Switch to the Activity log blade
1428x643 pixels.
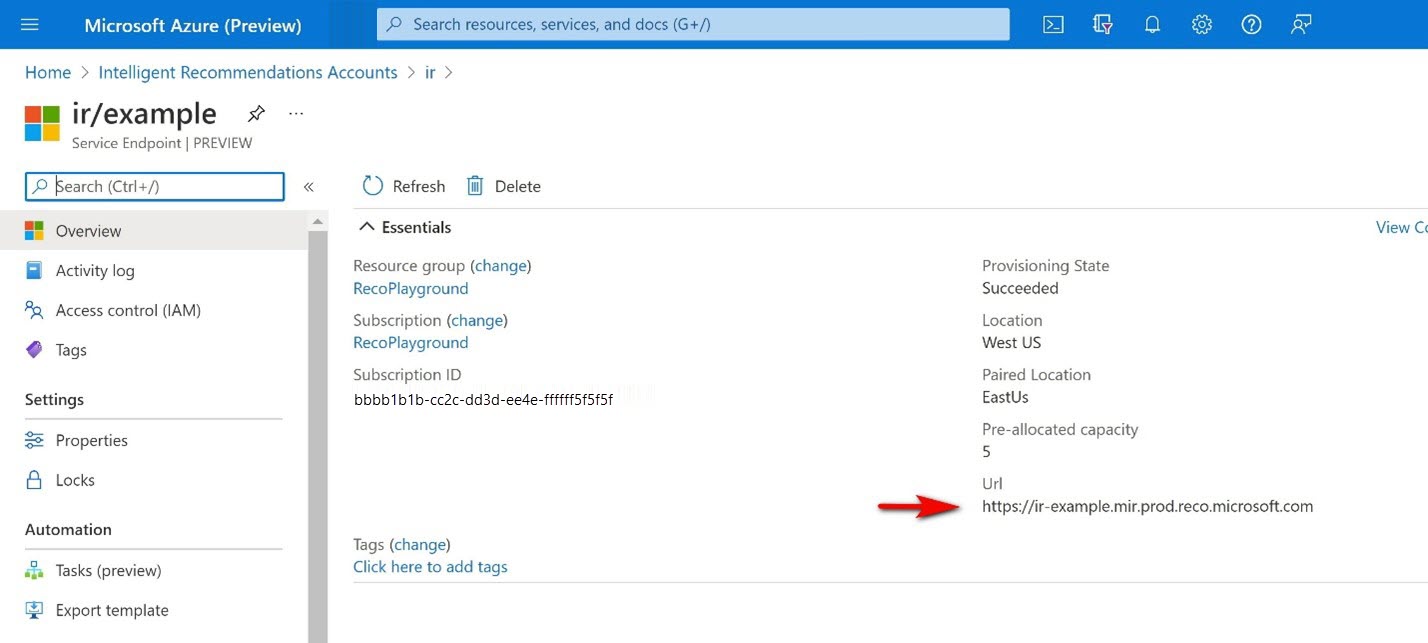pos(93,270)
